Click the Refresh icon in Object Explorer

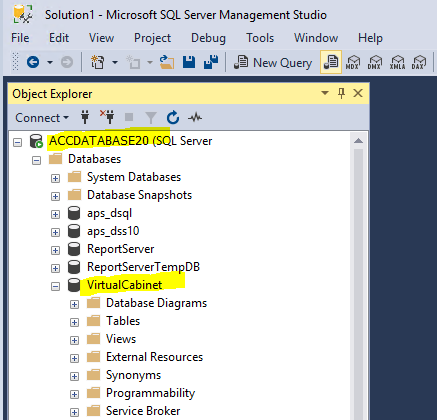click(x=173, y=117)
